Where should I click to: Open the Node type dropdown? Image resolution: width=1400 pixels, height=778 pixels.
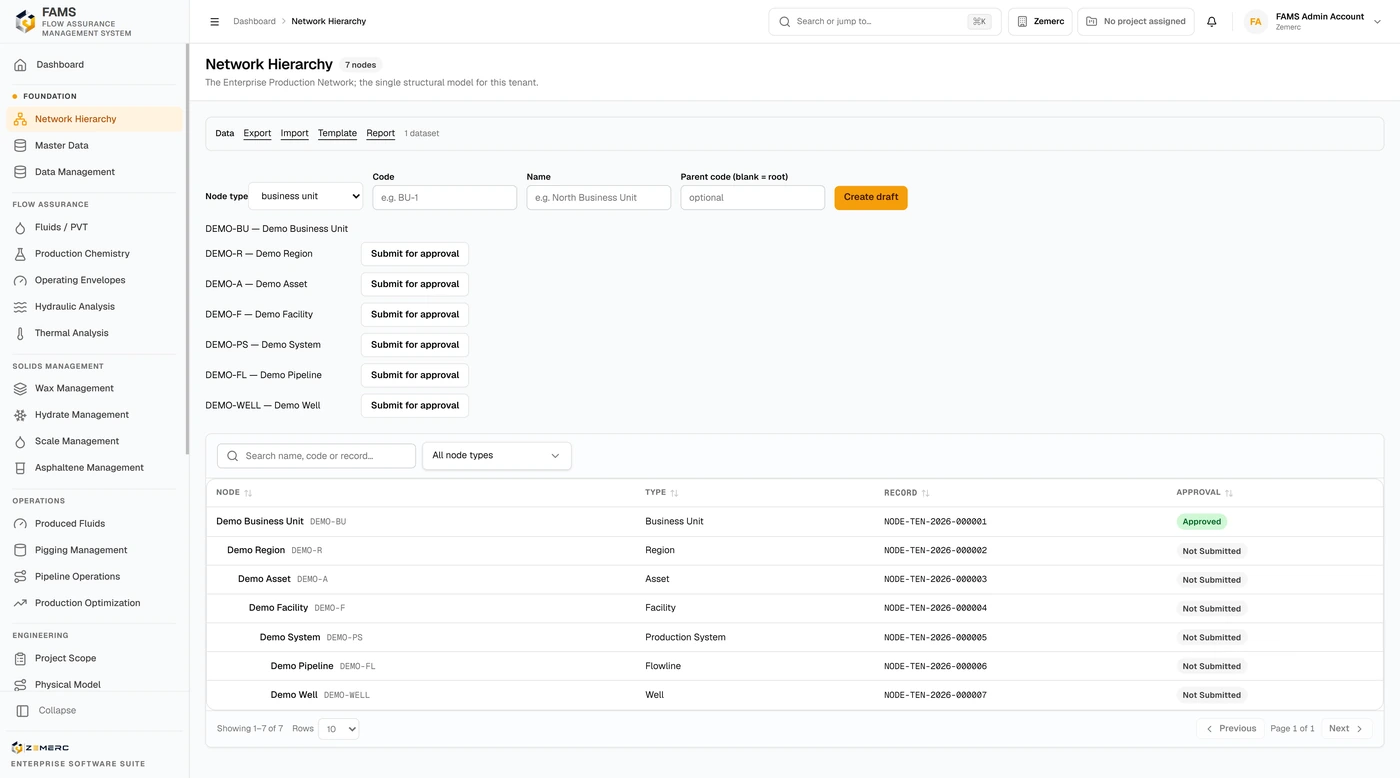(306, 197)
